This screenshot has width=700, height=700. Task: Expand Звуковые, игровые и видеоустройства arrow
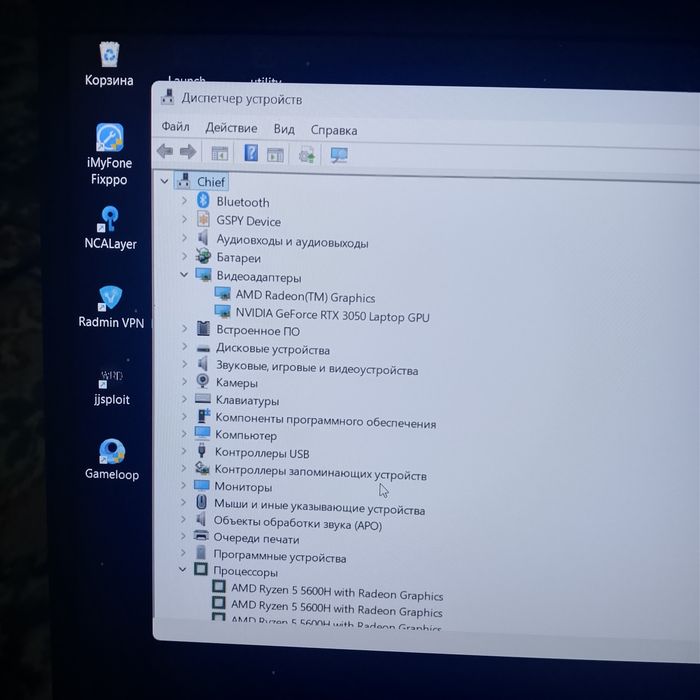pyautogui.click(x=184, y=364)
